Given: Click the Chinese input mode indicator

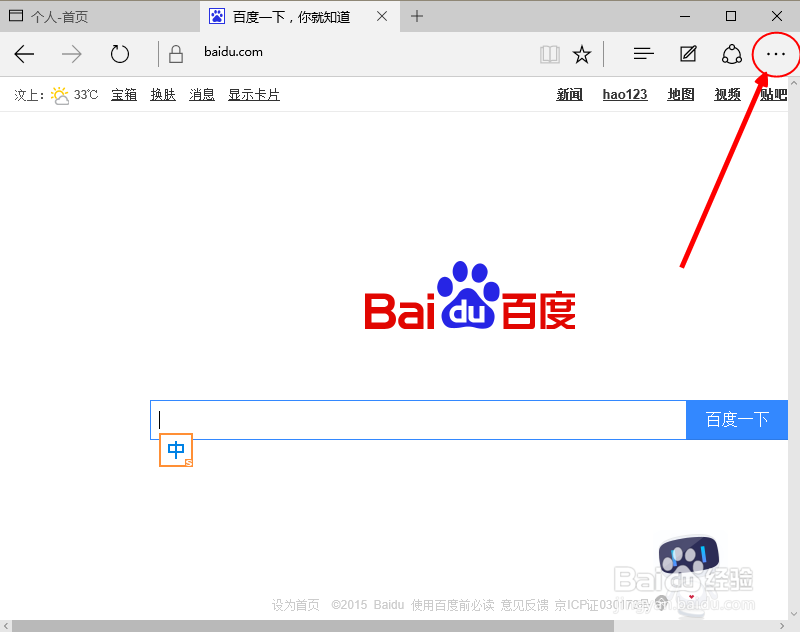Looking at the screenshot, I should (176, 450).
